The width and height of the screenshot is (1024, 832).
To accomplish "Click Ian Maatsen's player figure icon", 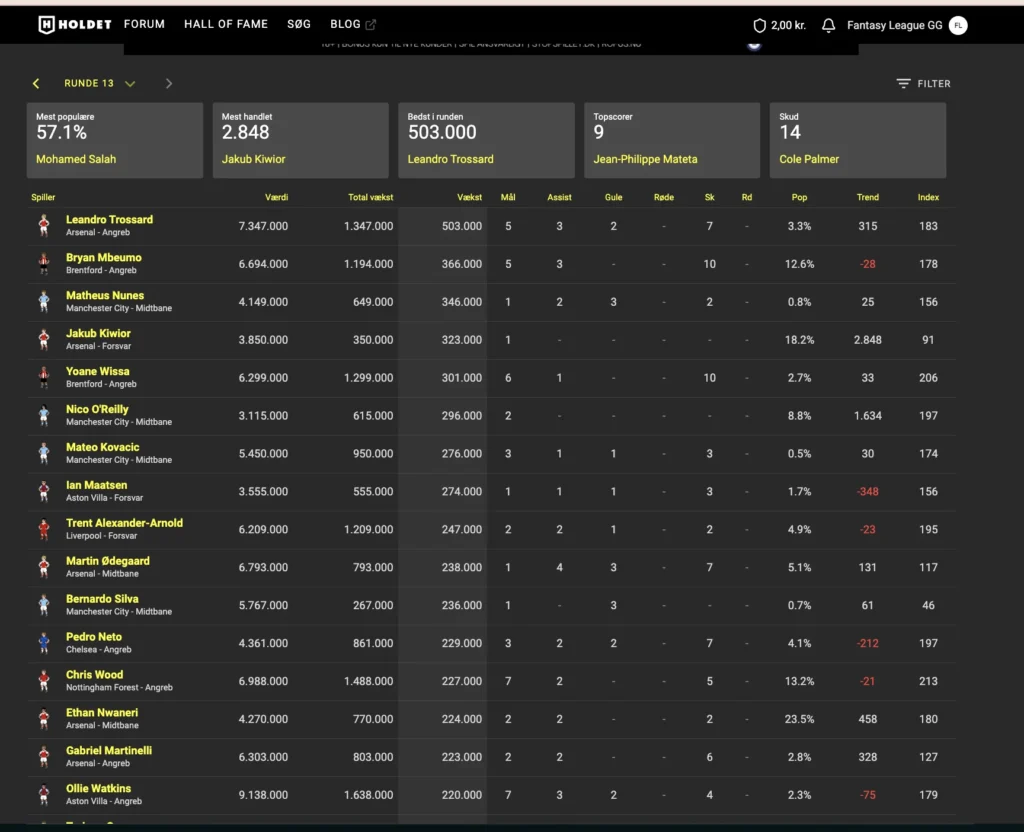I will [44, 490].
